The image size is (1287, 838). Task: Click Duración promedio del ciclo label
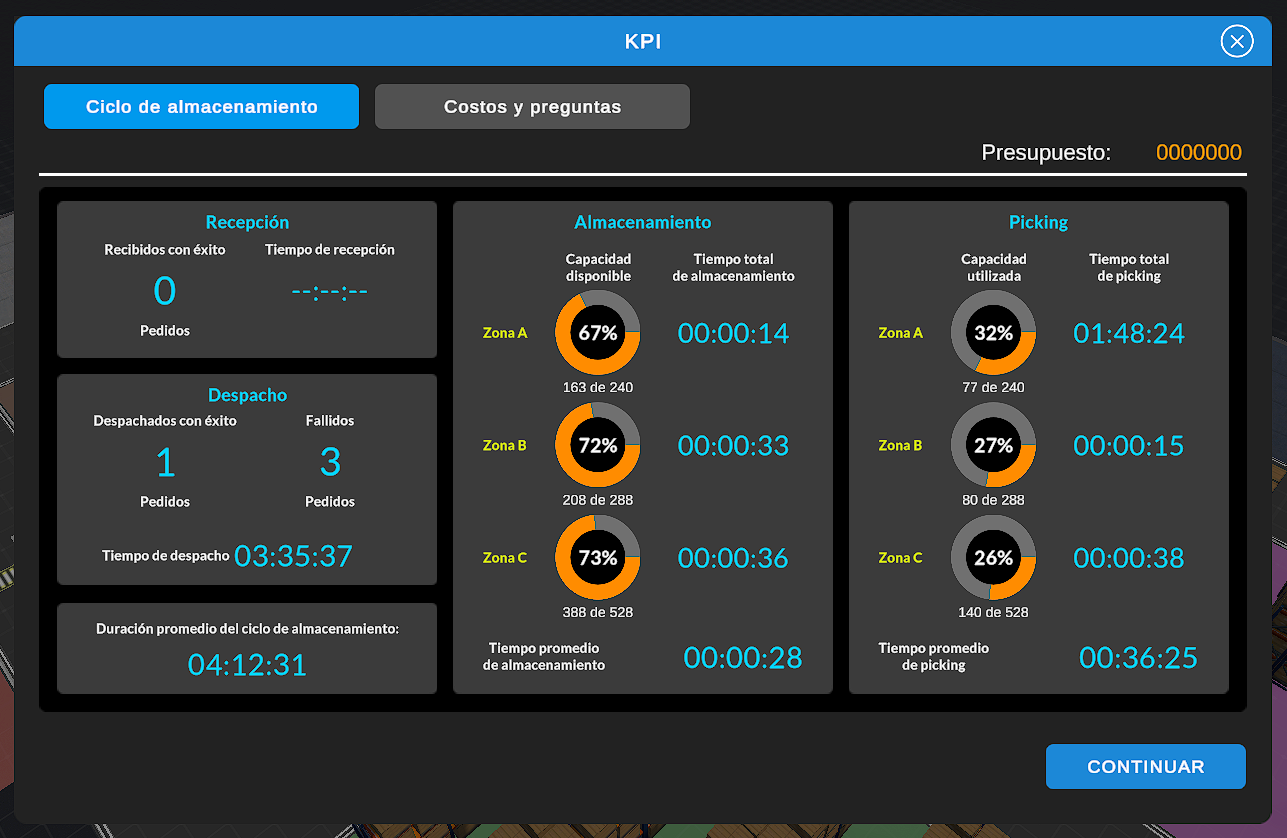(x=247, y=629)
